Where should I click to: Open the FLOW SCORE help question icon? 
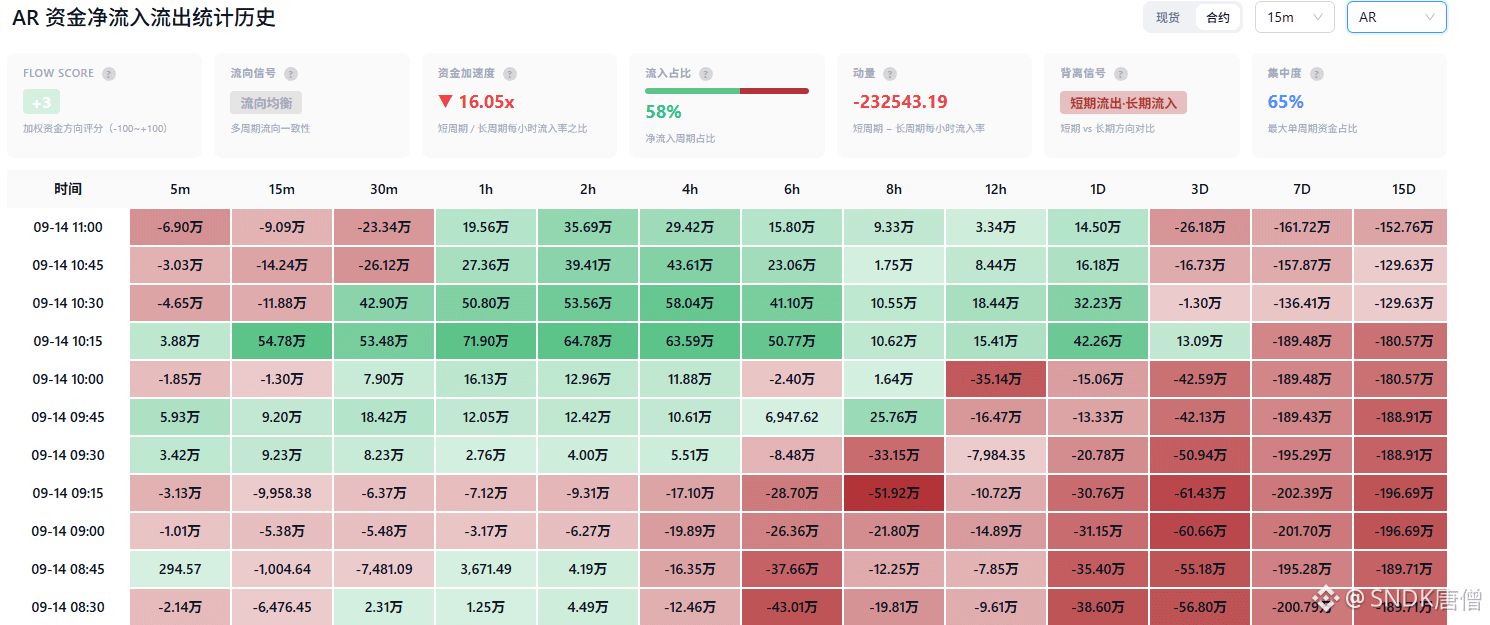click(x=109, y=74)
